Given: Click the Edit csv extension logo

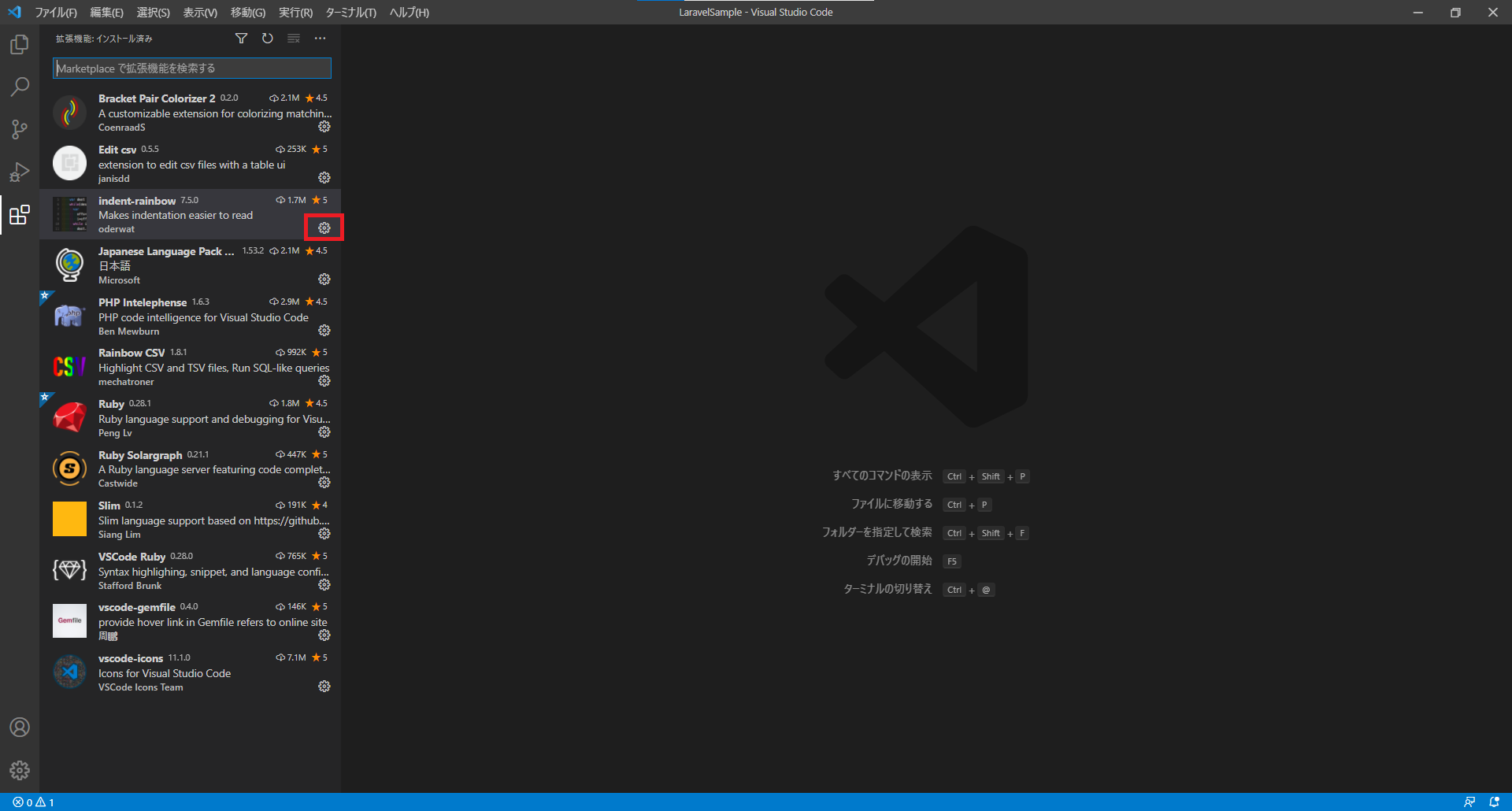Looking at the screenshot, I should [x=69, y=163].
